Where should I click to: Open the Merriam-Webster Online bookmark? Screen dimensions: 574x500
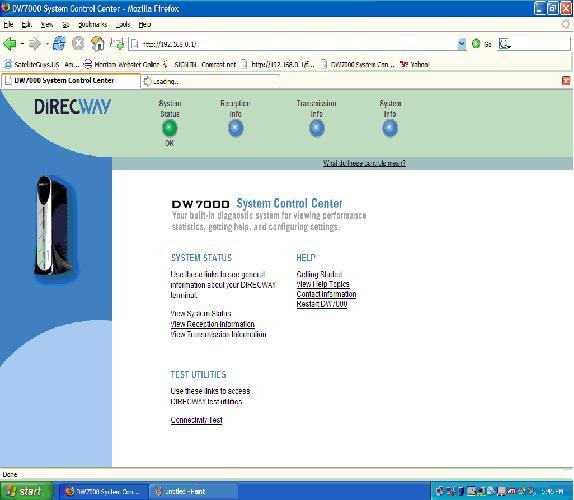coord(121,64)
